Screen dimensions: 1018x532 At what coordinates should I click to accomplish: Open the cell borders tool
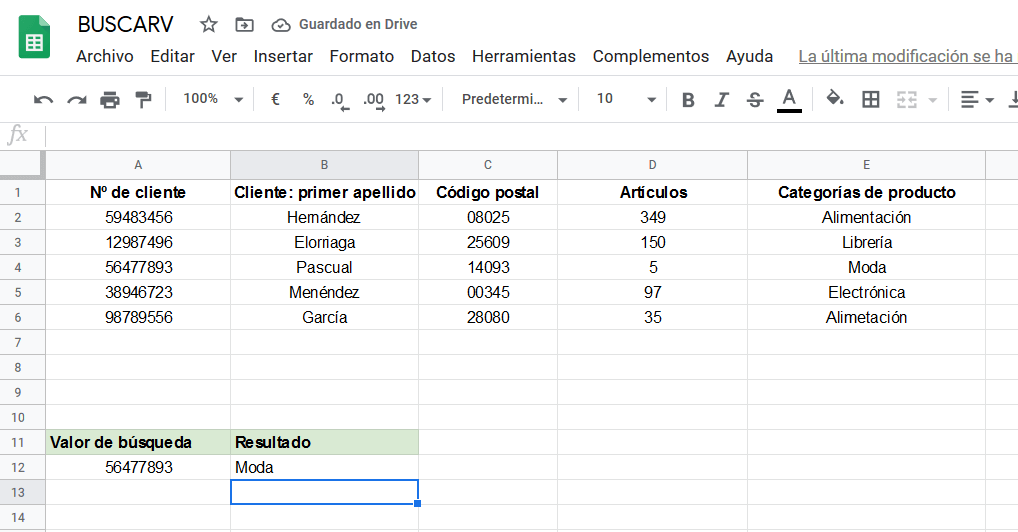click(871, 99)
